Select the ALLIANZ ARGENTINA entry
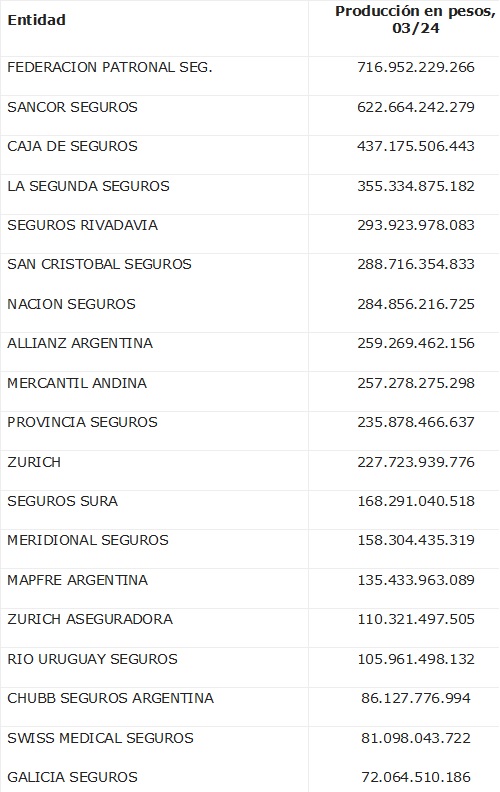The height and width of the screenshot is (792, 500). (80, 343)
